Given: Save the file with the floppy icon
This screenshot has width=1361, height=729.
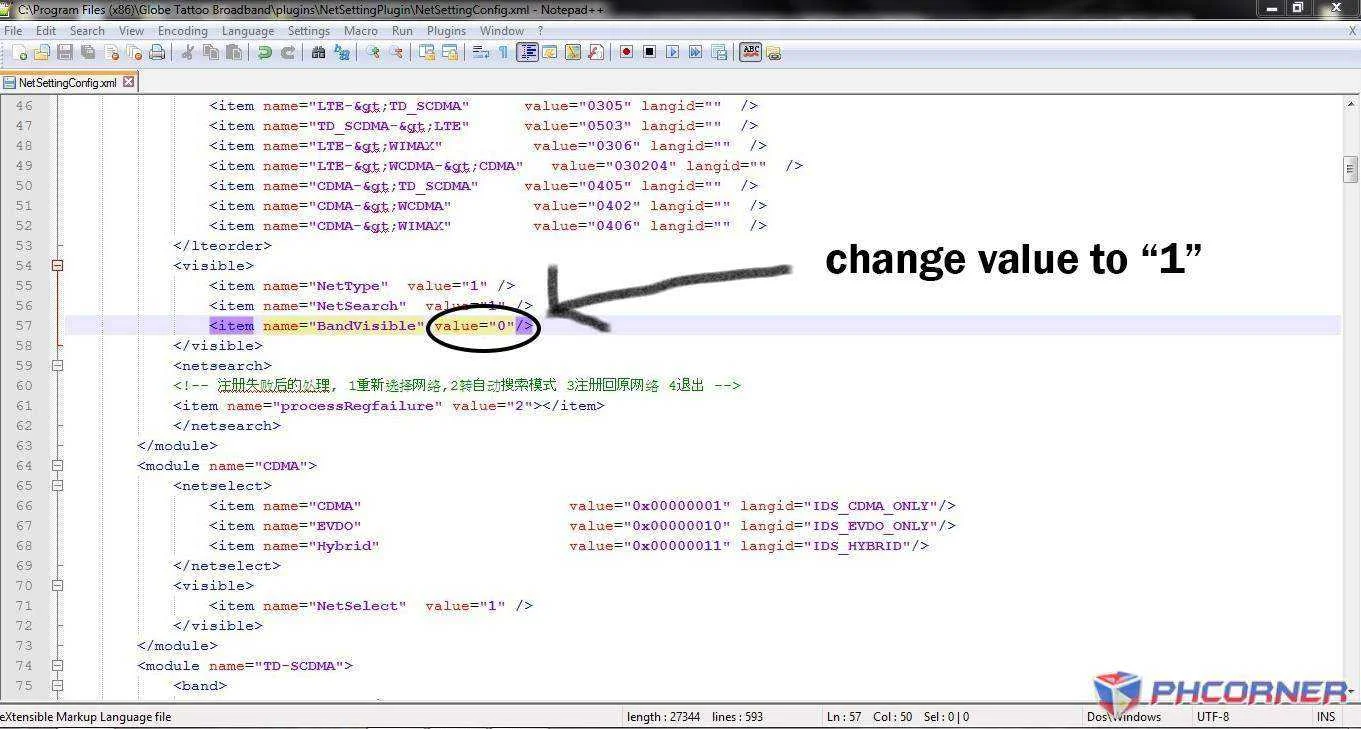Looking at the screenshot, I should click(65, 52).
